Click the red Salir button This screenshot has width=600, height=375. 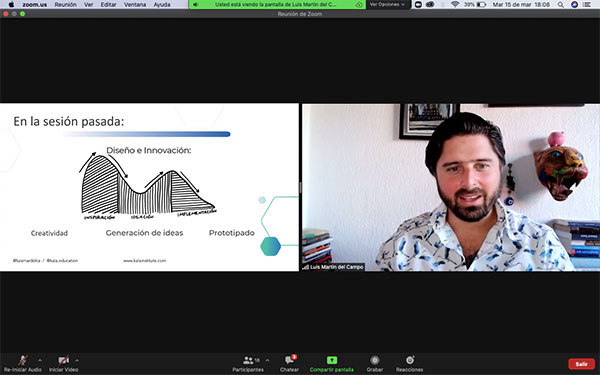click(581, 364)
